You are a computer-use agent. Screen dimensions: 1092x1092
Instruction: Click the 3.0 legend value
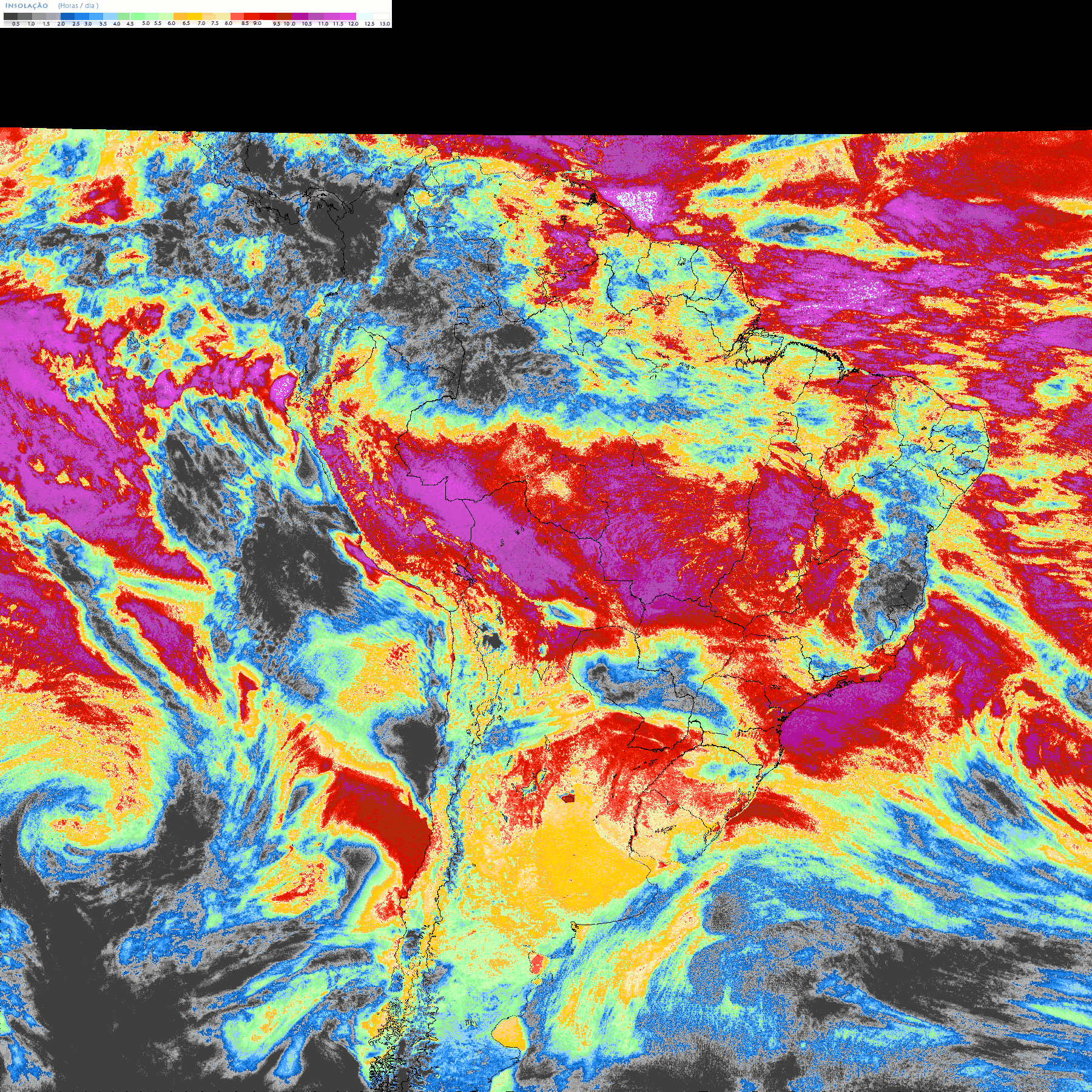tap(88, 24)
